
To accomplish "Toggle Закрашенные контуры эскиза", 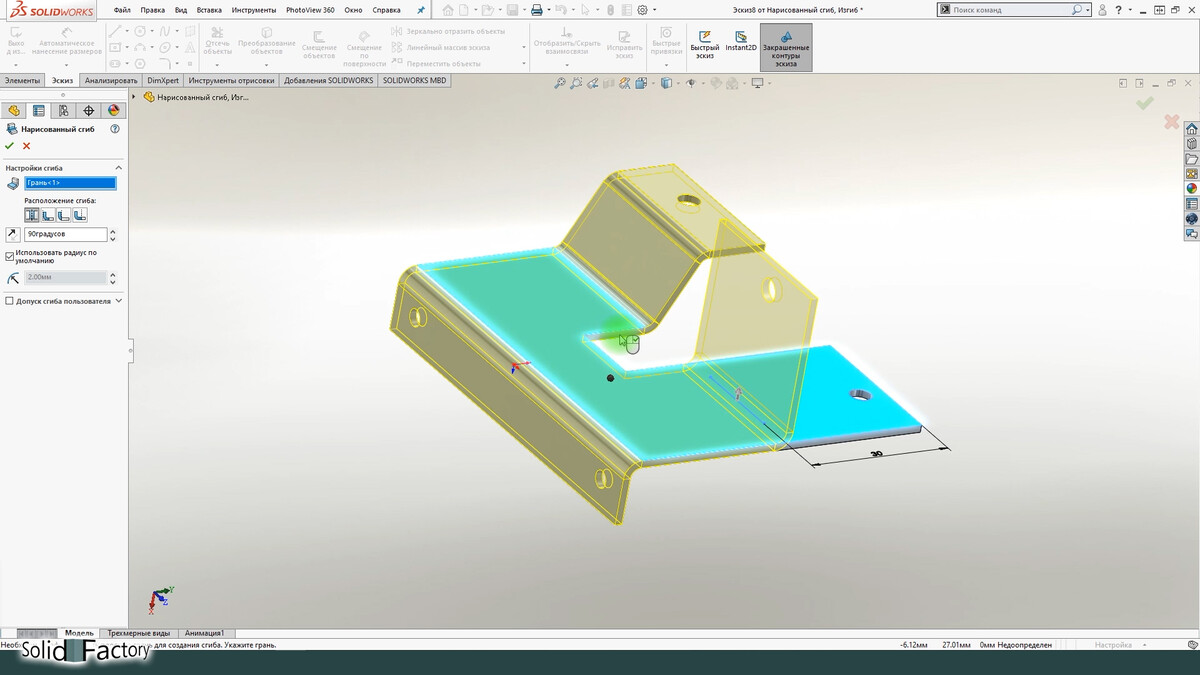I will 786,47.
